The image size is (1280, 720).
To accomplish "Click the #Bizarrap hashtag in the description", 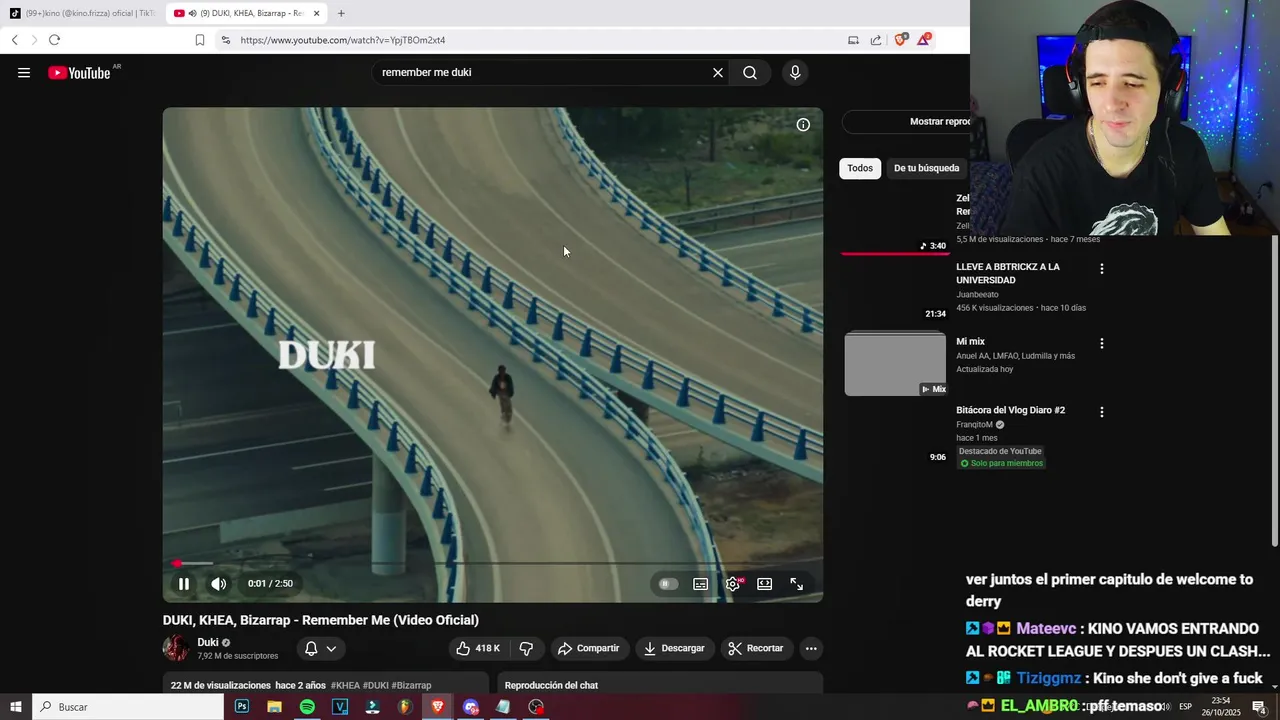I will [411, 685].
